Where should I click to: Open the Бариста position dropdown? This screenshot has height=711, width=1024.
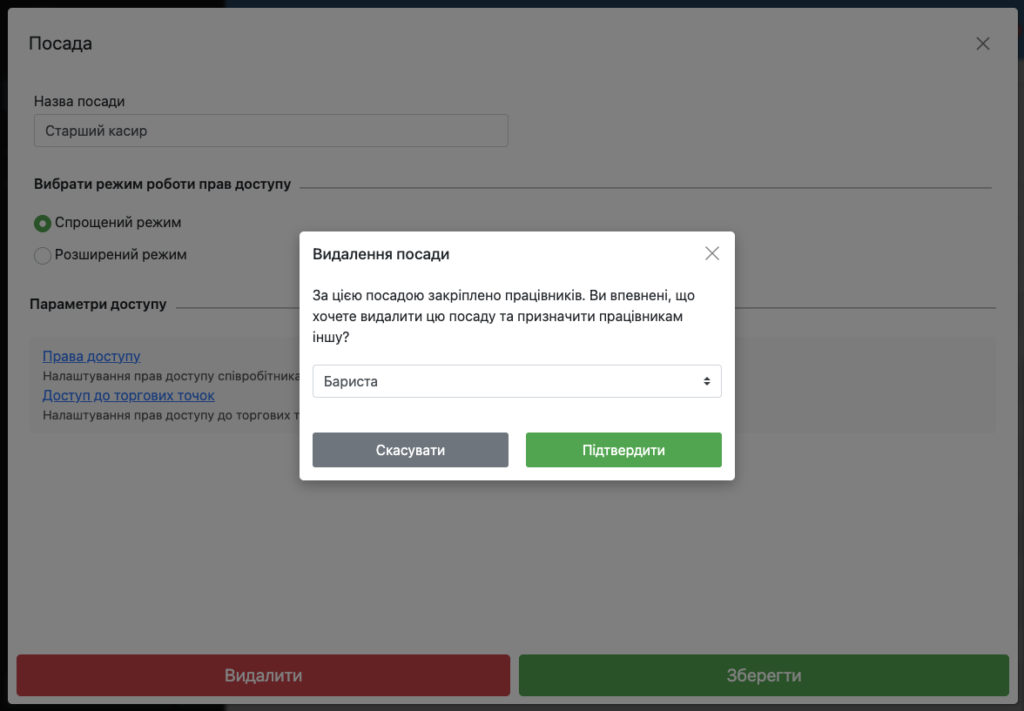516,381
